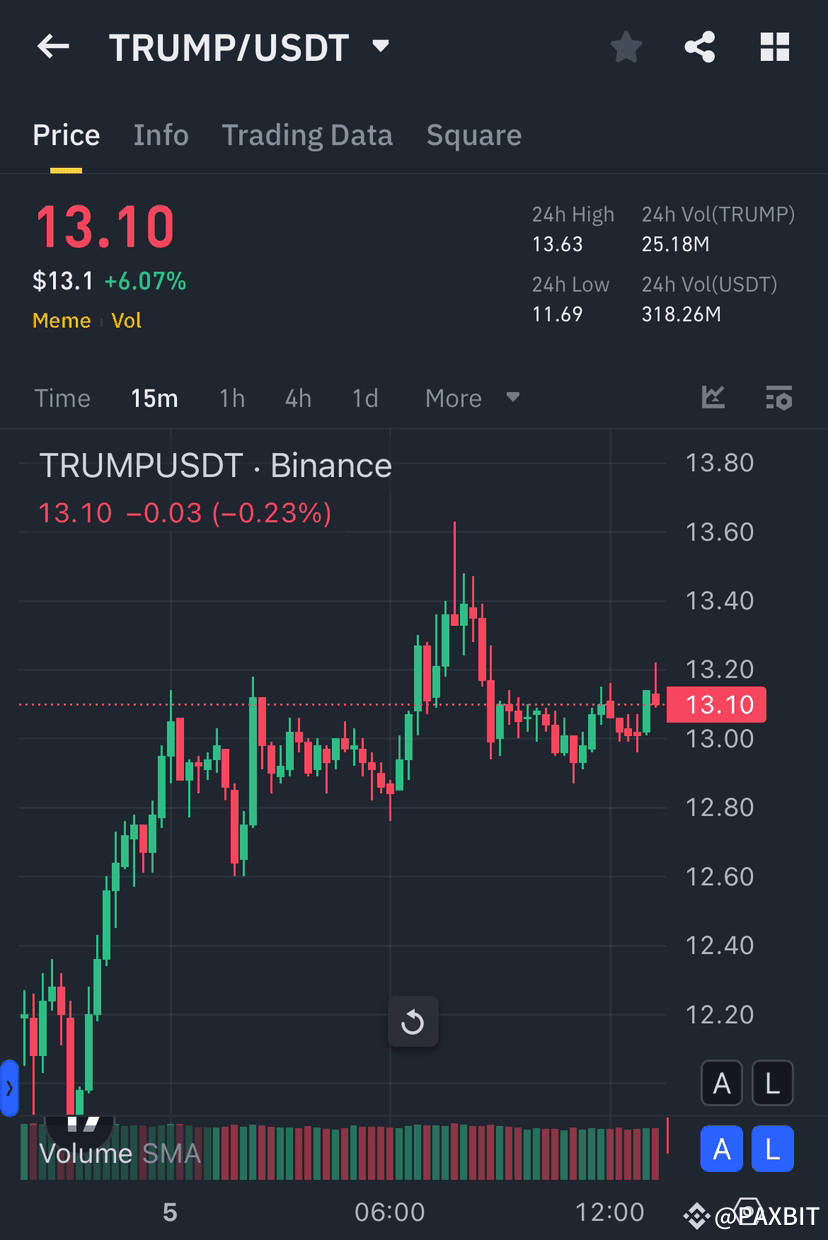Toggle log scale on dark L button

click(772, 1083)
